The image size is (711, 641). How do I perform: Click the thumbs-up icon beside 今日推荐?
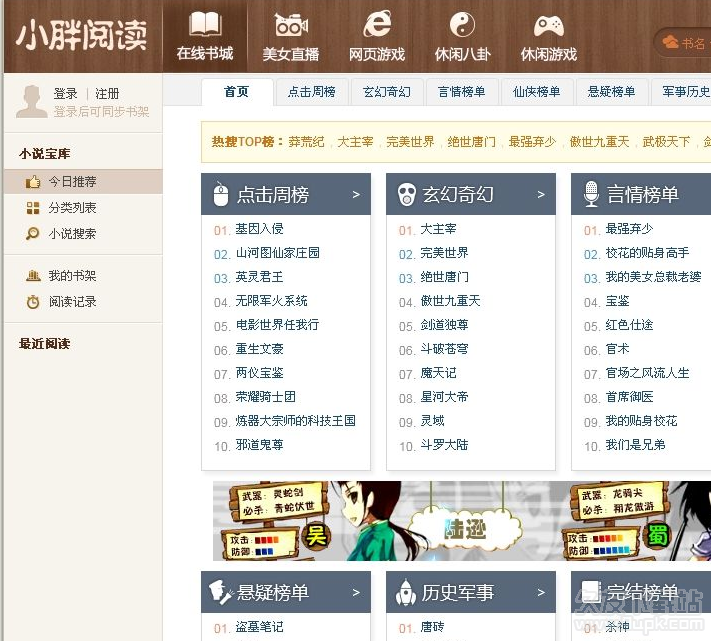33,182
